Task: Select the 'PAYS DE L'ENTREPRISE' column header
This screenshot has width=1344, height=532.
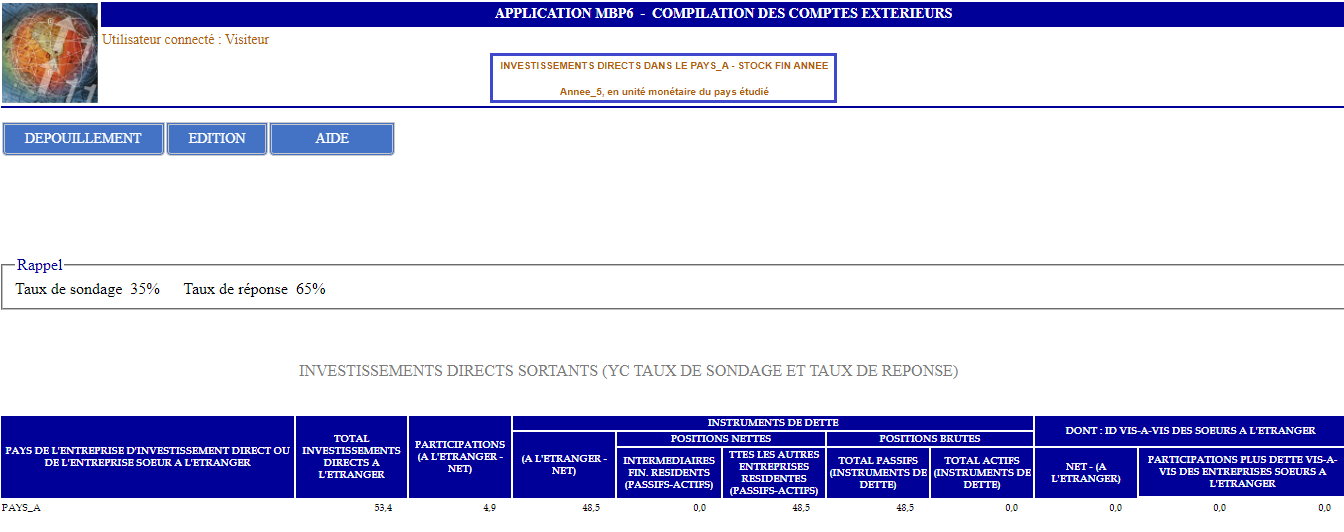Action: click(x=148, y=457)
